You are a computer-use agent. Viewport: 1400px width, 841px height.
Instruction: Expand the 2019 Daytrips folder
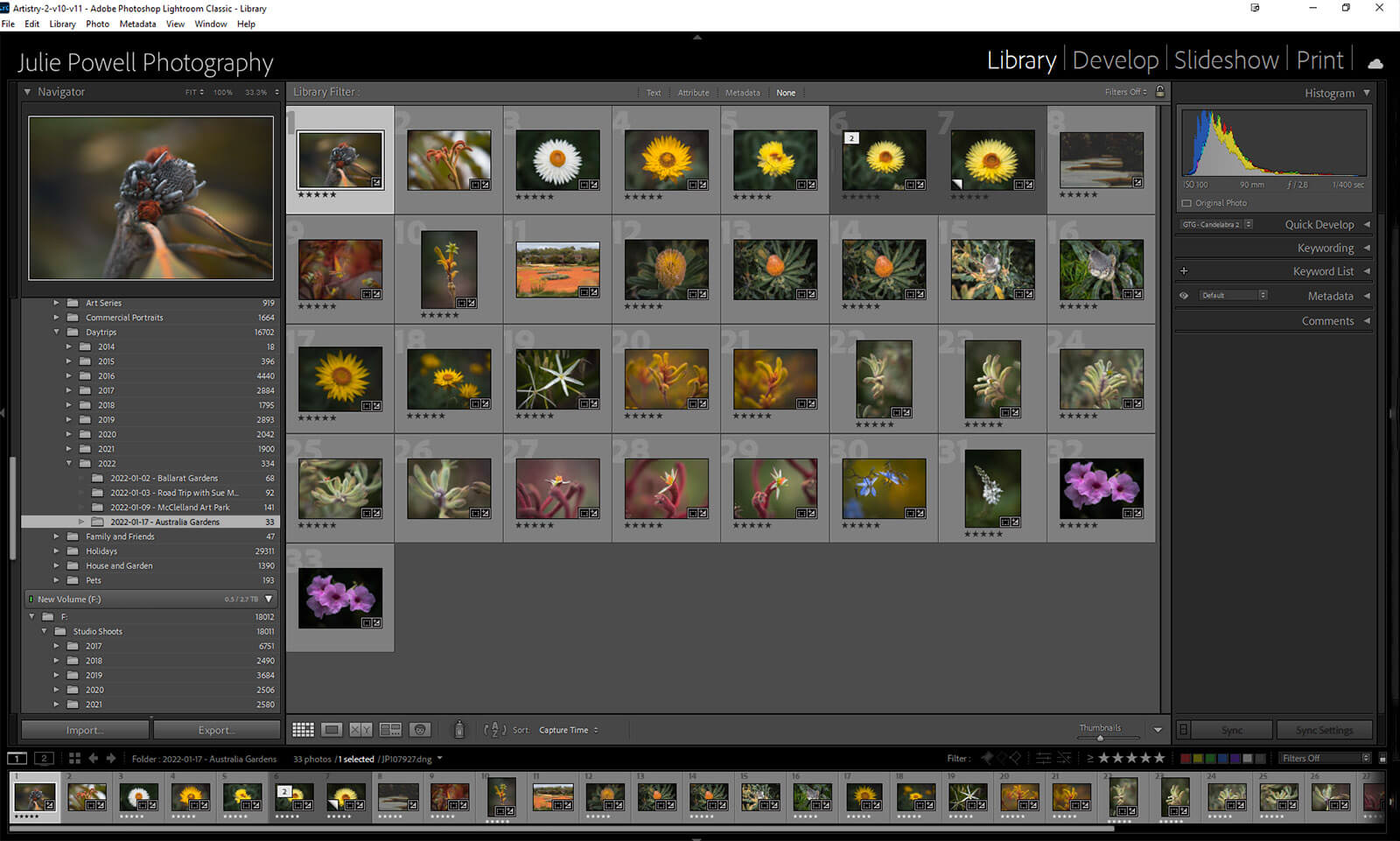click(x=69, y=420)
